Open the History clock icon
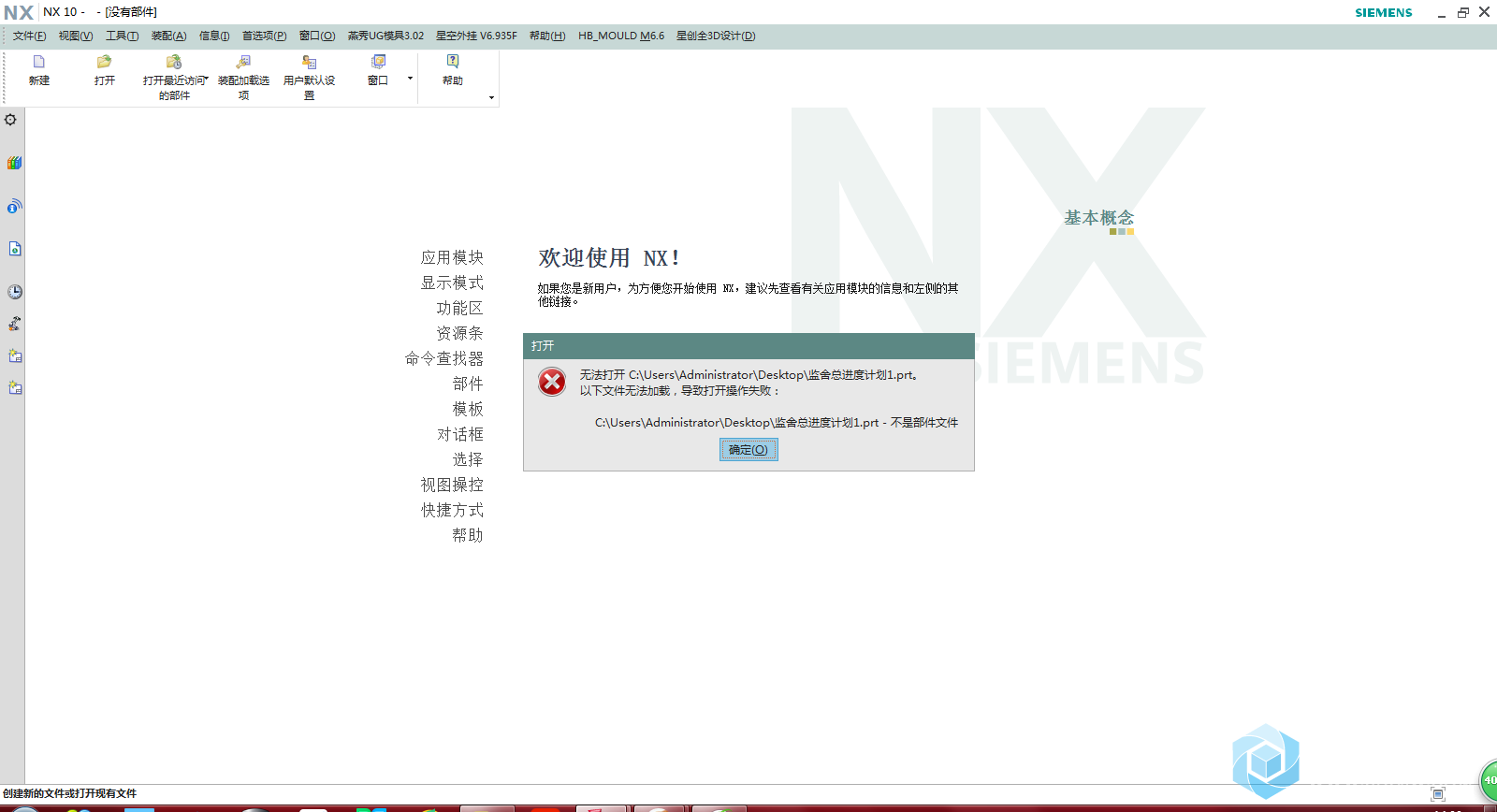Viewport: 1497px width, 812px height. 14,292
